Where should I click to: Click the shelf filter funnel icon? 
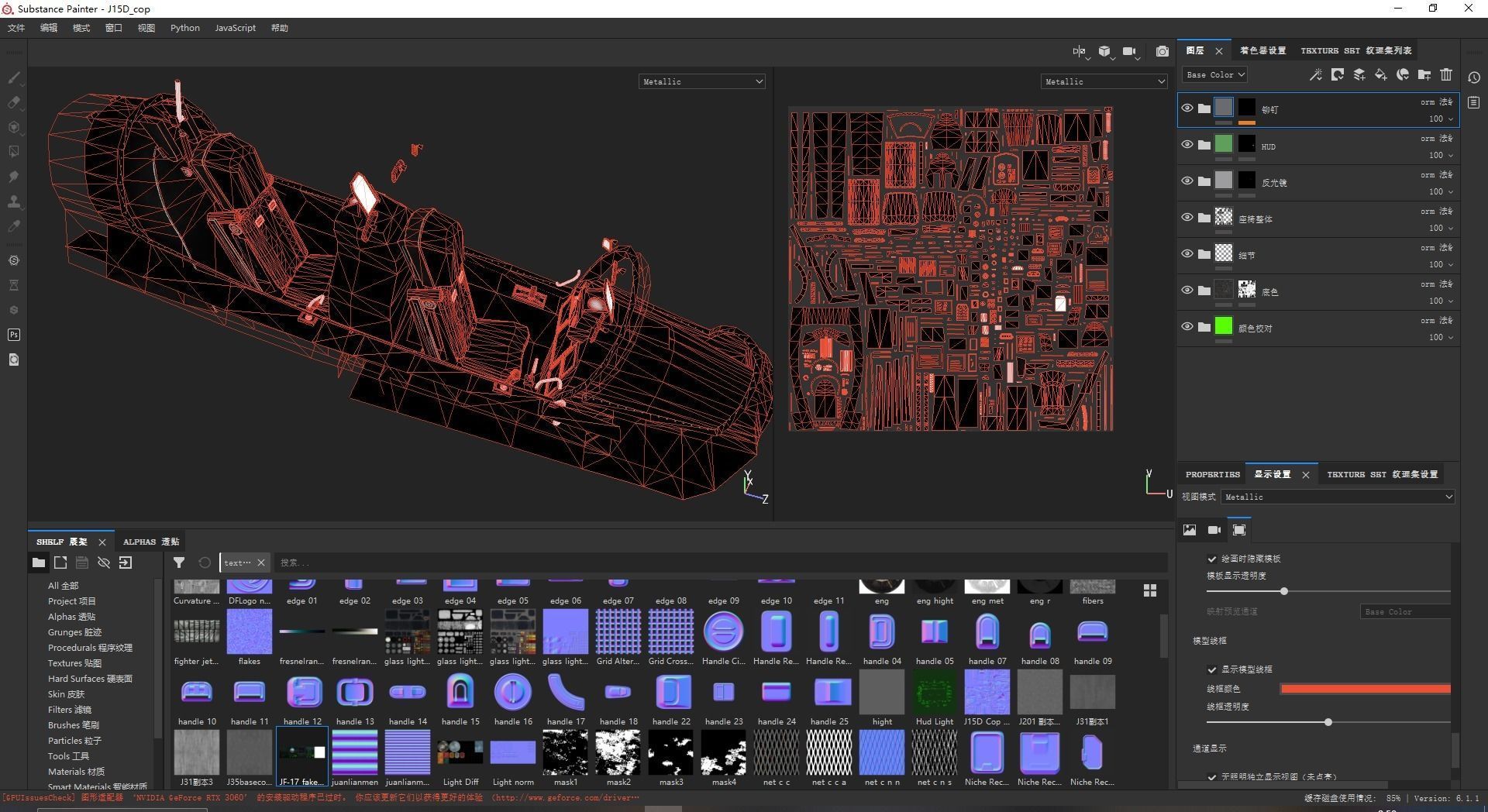(179, 563)
